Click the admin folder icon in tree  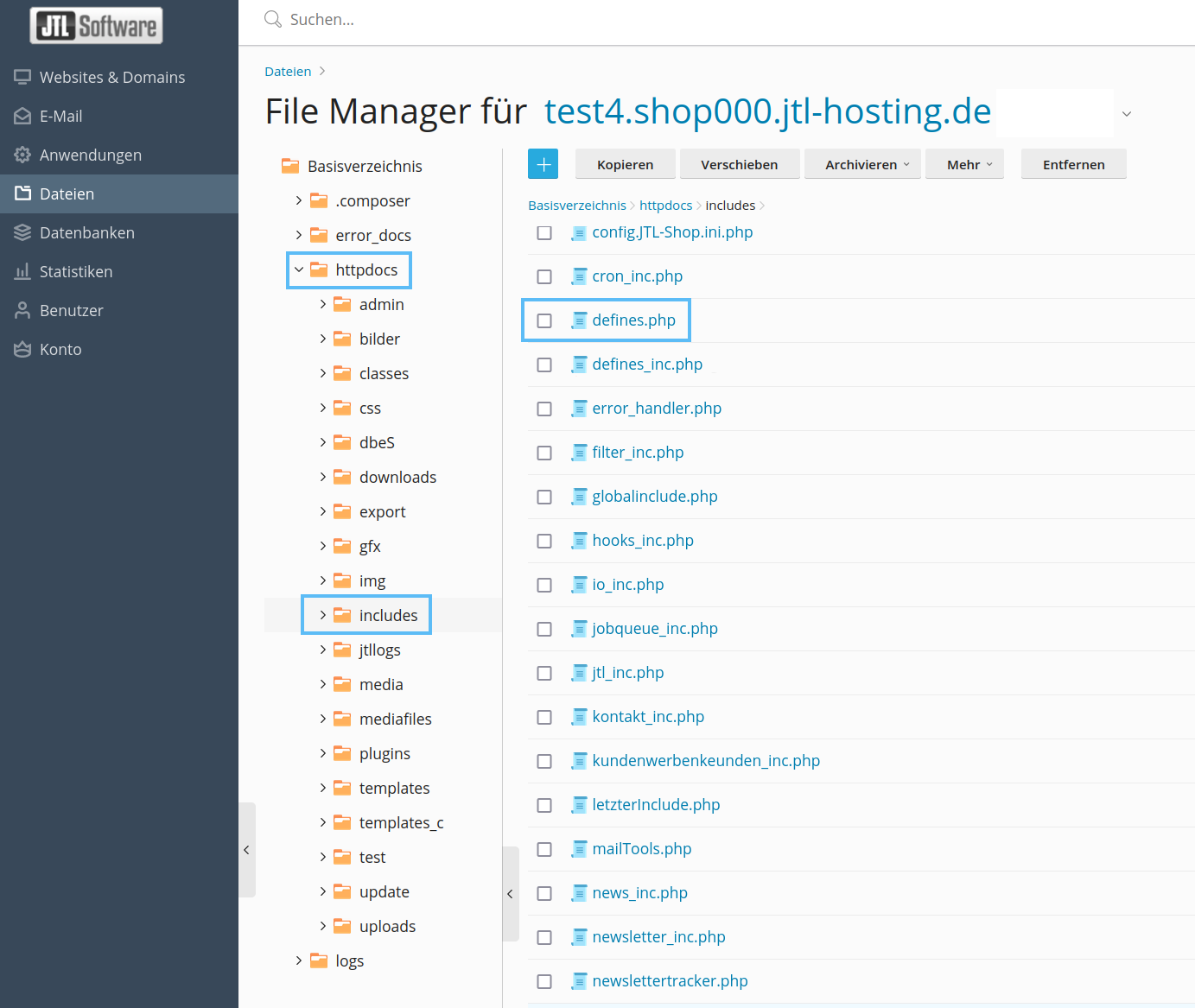[342, 304]
